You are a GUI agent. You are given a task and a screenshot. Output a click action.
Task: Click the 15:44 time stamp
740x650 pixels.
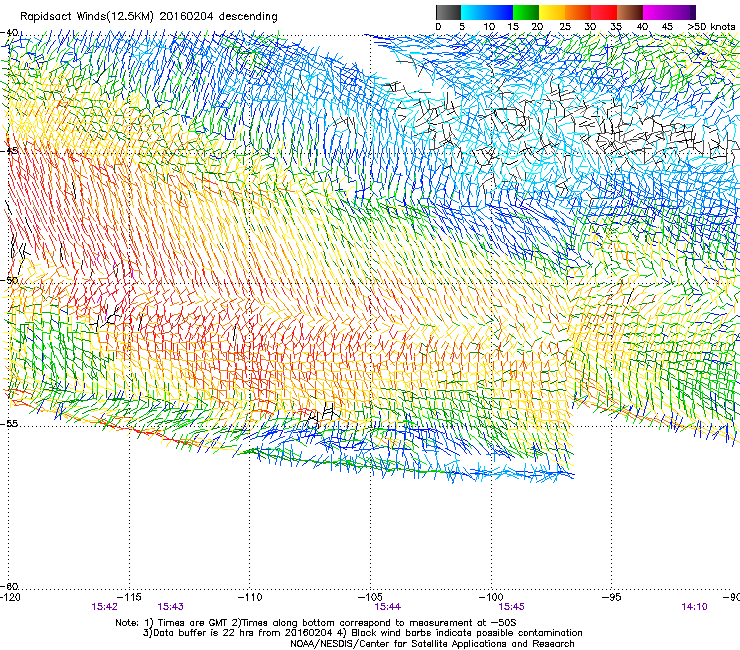(x=387, y=607)
